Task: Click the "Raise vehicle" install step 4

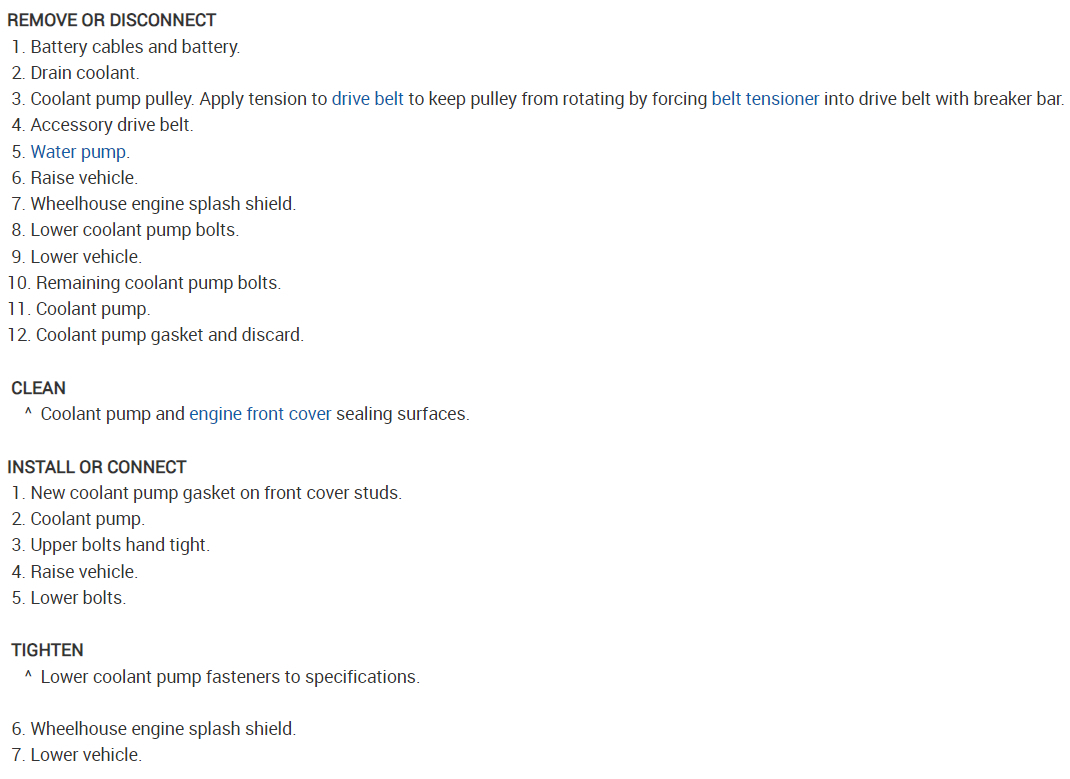Action: [x=84, y=572]
